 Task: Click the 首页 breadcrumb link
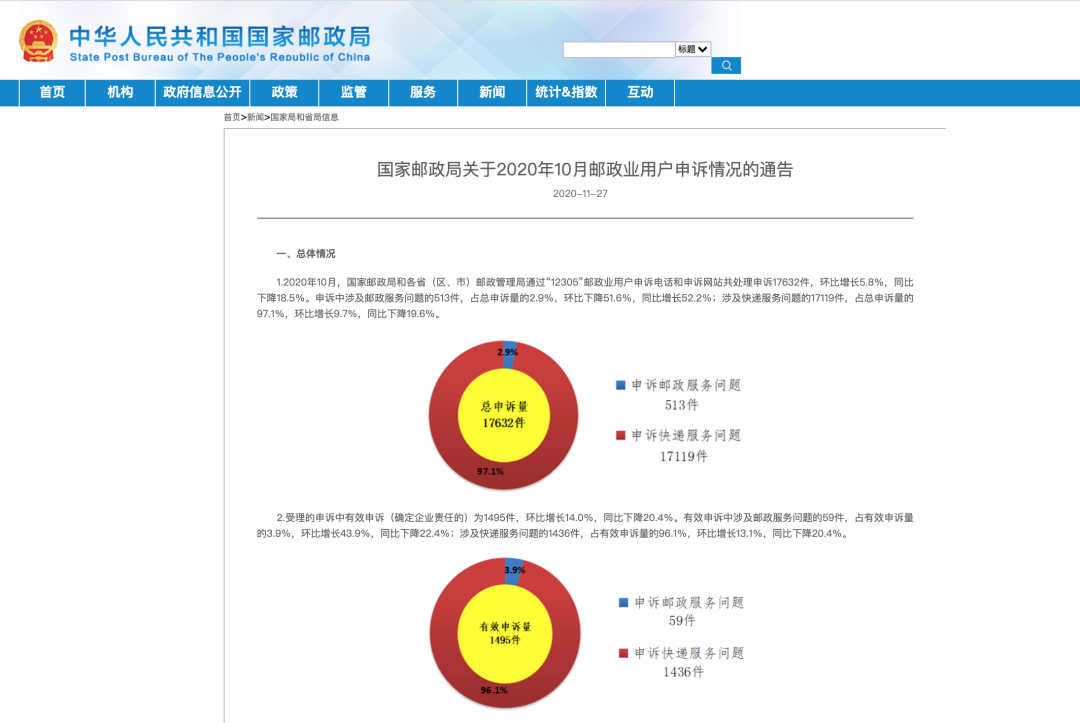tap(232, 117)
